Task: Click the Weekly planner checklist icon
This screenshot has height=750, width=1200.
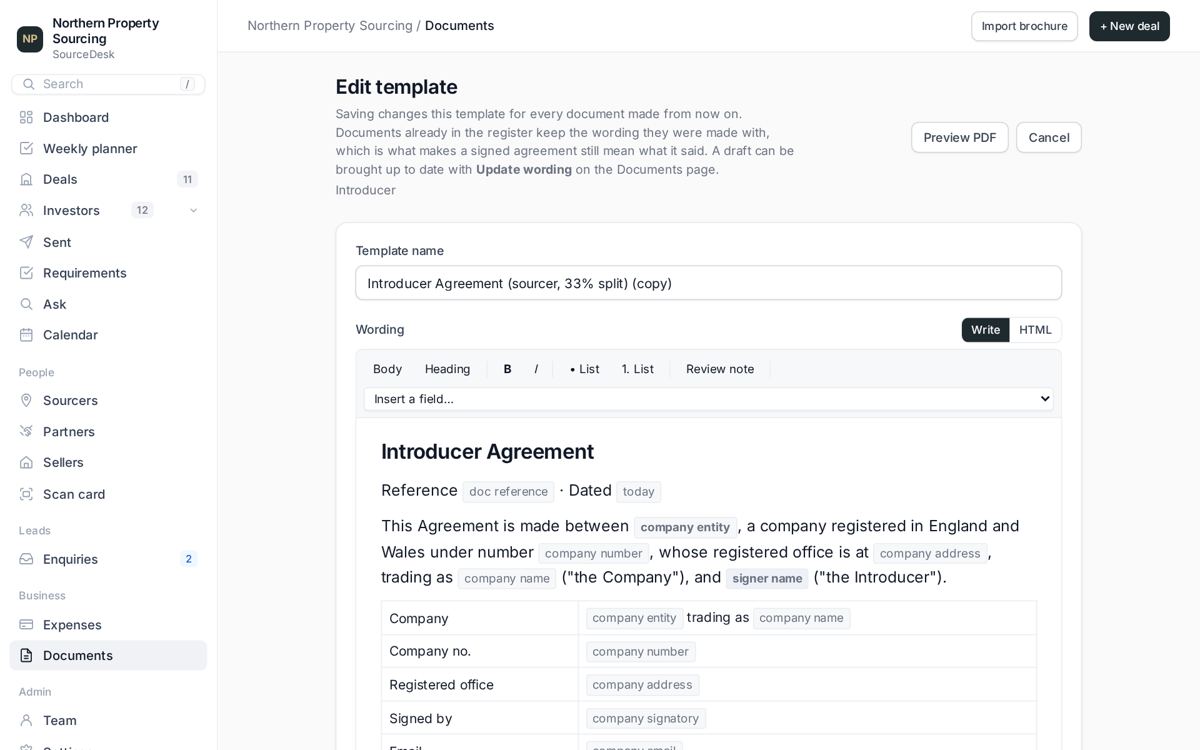Action: (x=27, y=148)
